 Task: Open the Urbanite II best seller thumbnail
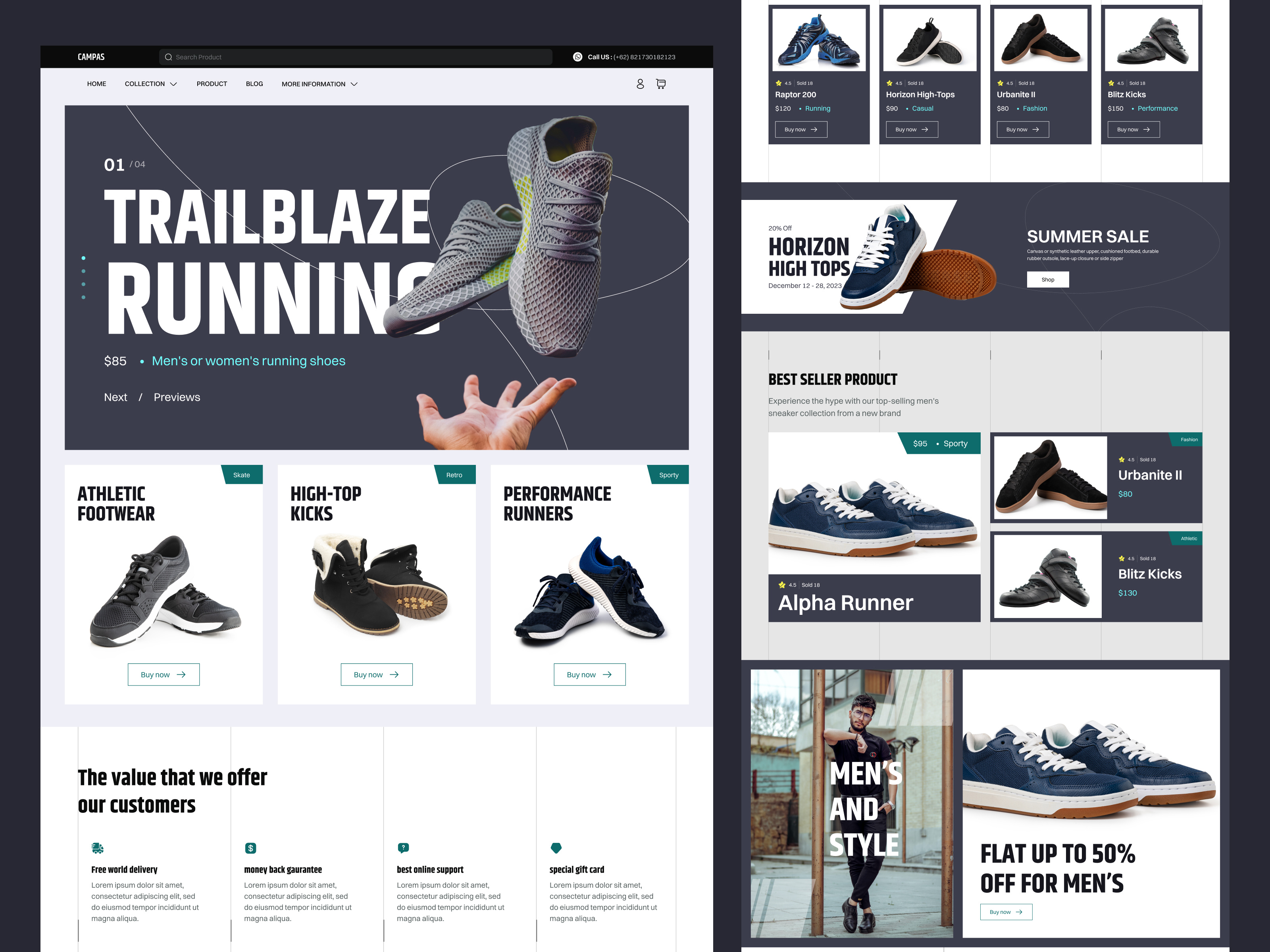tap(1050, 478)
